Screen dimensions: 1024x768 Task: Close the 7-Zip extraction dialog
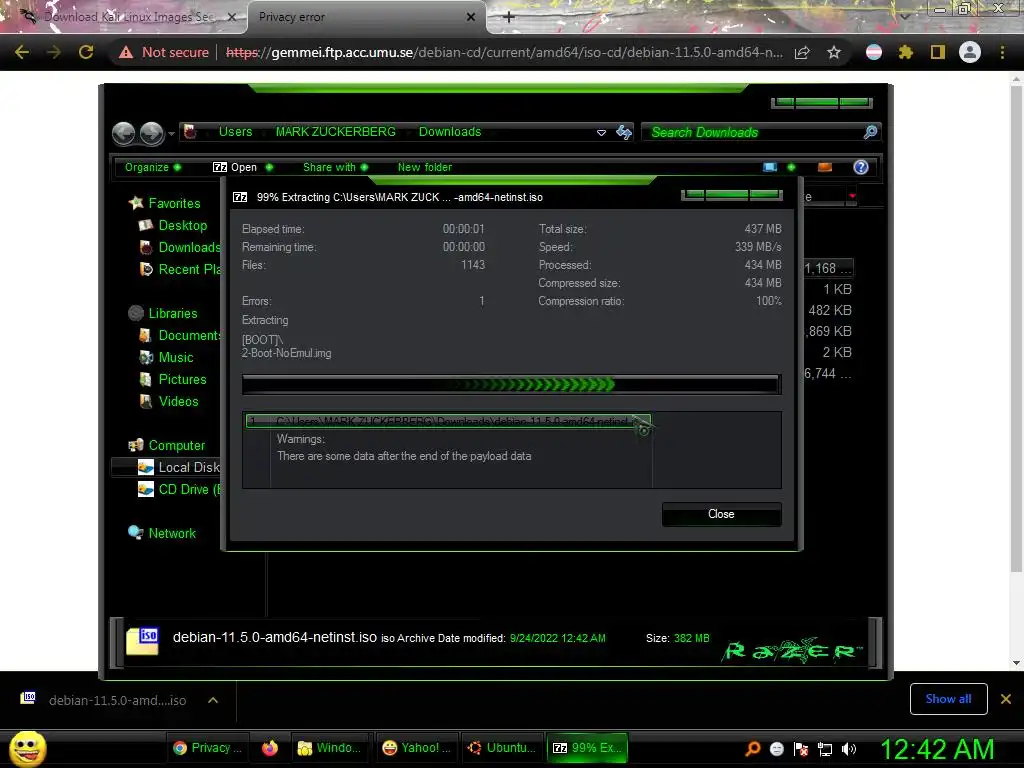(721, 514)
